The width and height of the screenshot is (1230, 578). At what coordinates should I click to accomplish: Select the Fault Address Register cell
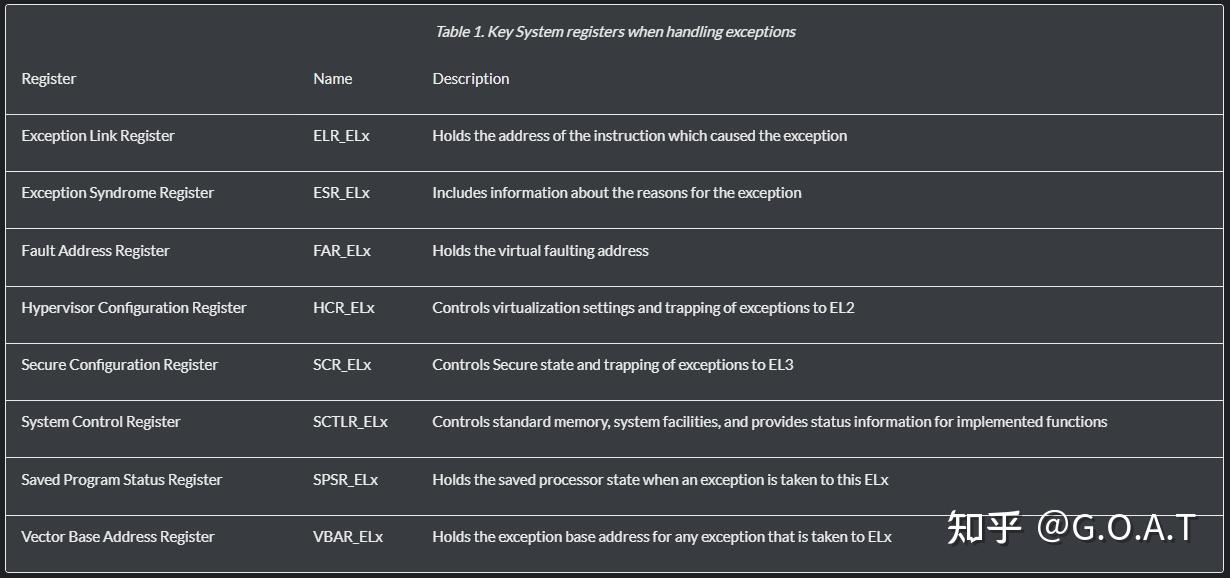click(x=96, y=251)
